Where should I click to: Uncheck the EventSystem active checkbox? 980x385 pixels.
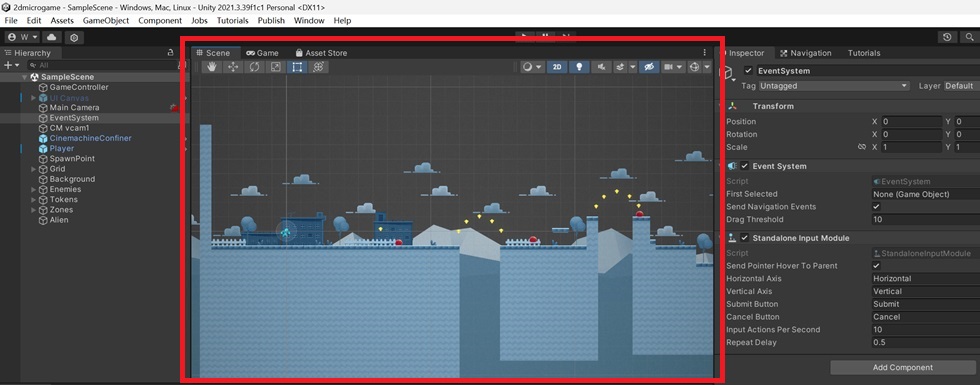coord(748,71)
